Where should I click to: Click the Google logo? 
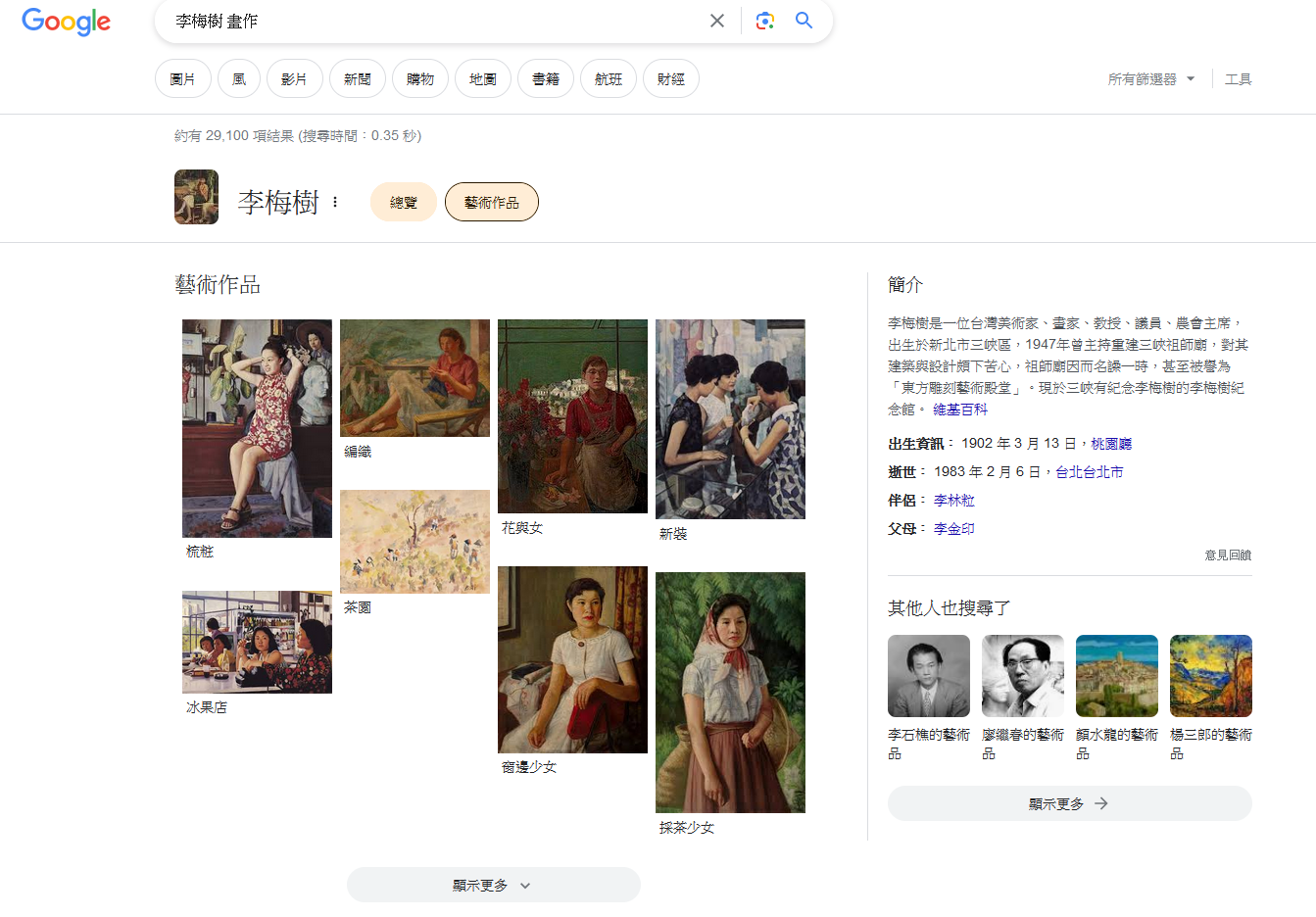[66, 22]
